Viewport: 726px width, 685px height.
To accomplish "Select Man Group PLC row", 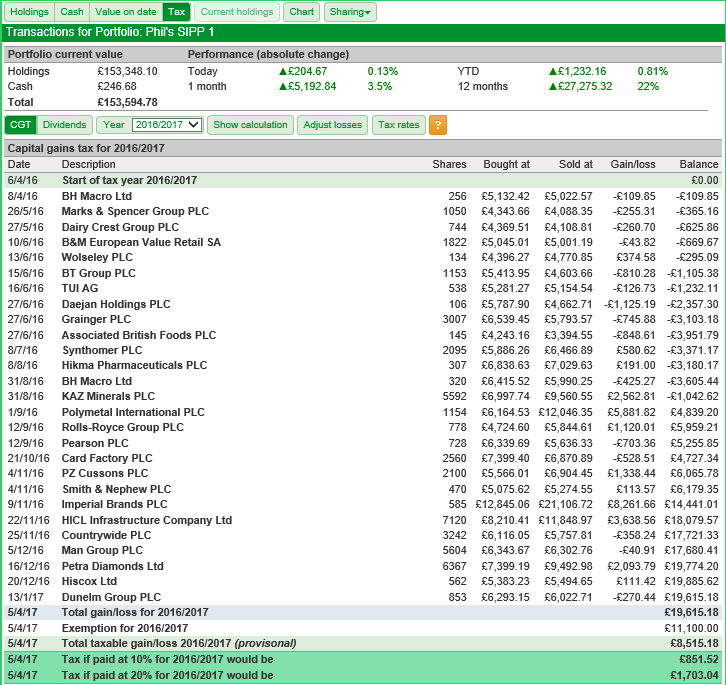I will click(363, 550).
